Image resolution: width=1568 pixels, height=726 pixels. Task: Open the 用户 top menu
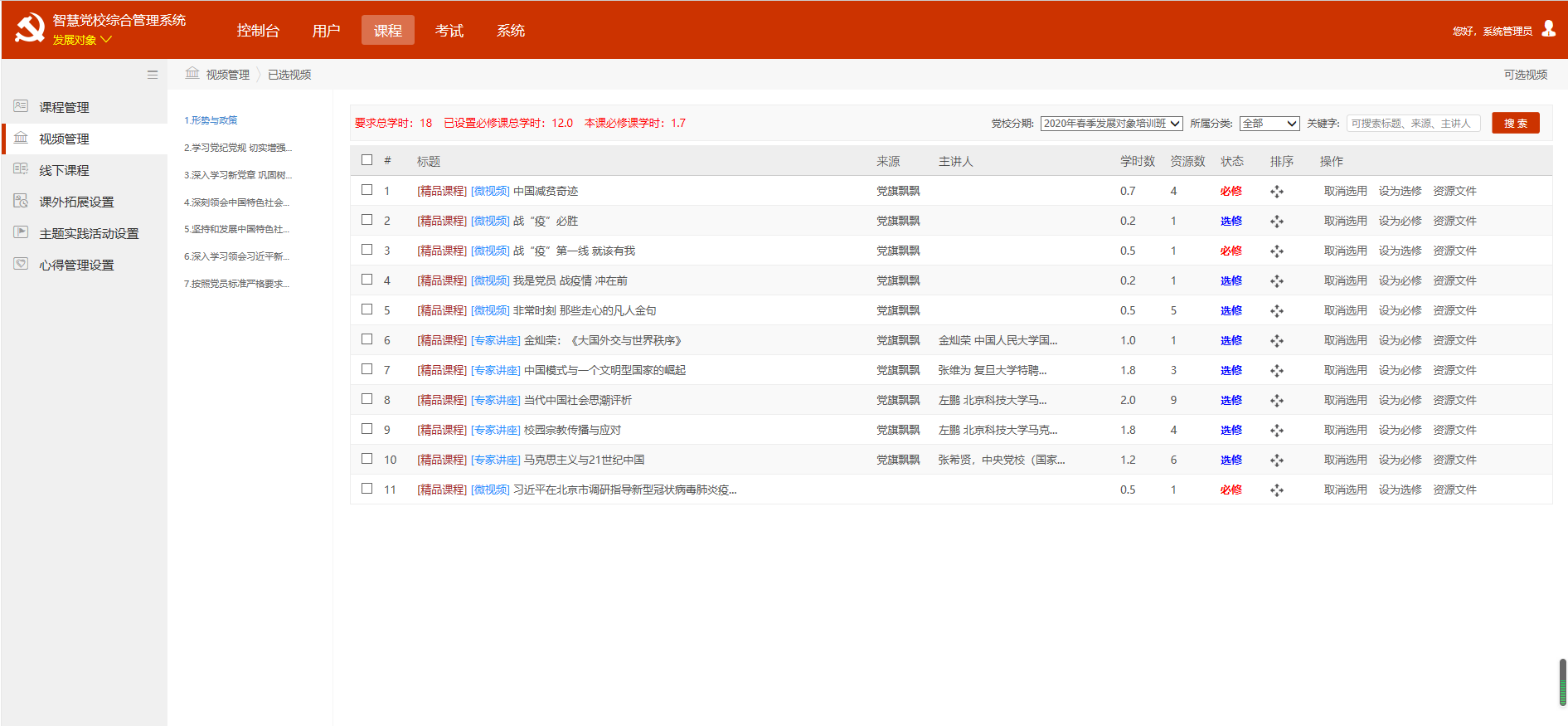(x=326, y=31)
